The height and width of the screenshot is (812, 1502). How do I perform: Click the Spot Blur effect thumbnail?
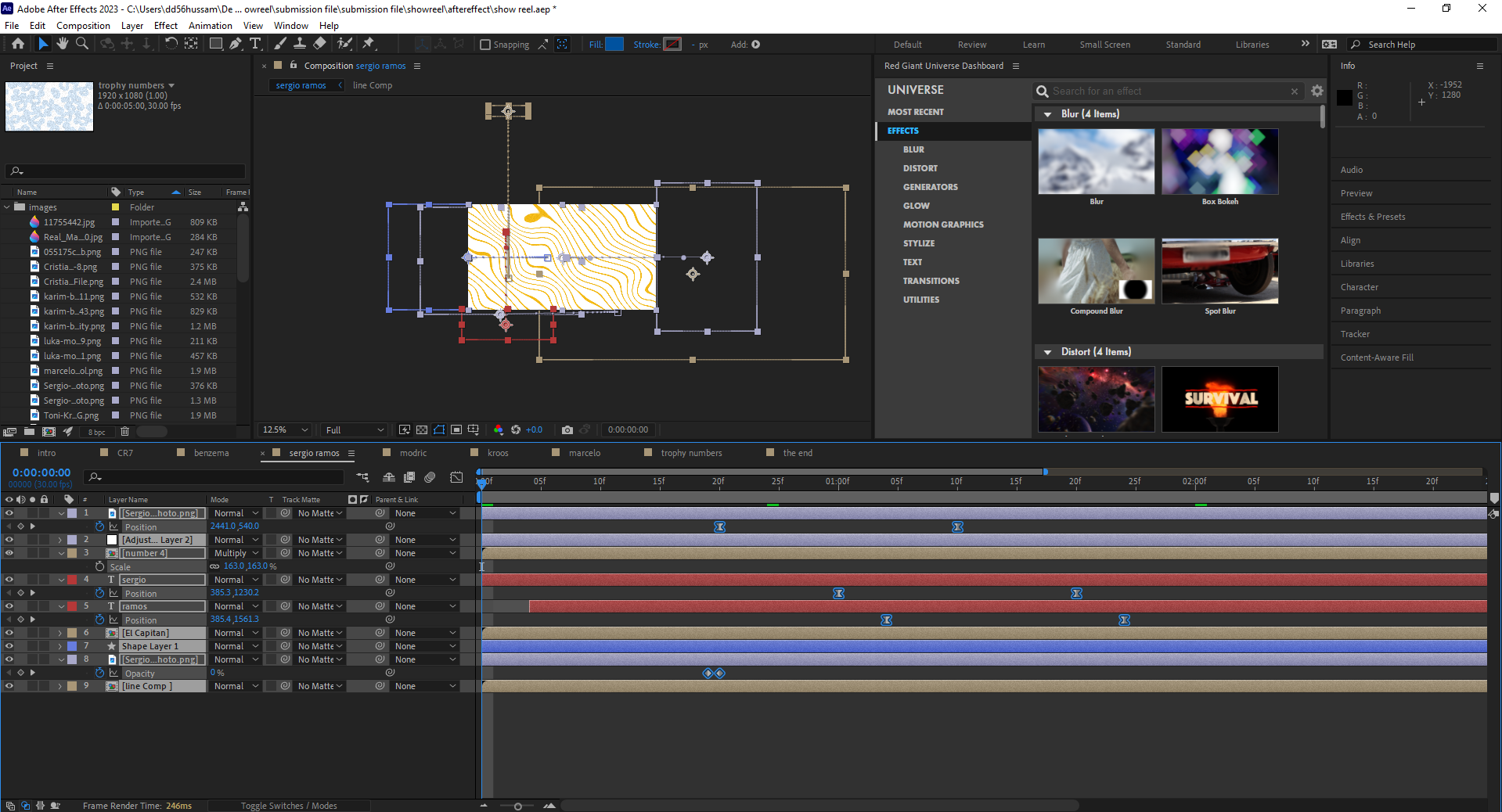[1219, 271]
